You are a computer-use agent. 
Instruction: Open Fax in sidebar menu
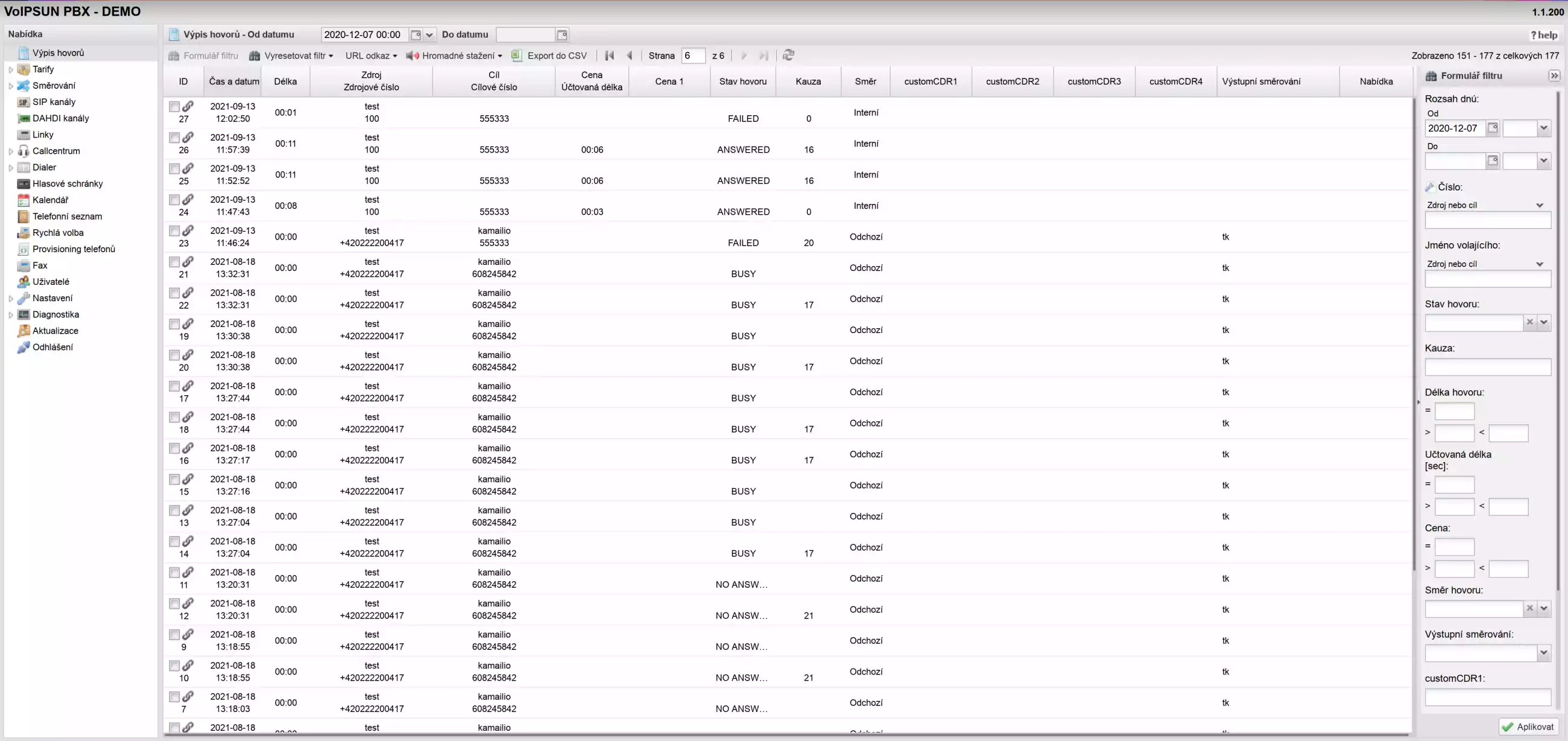(x=40, y=265)
